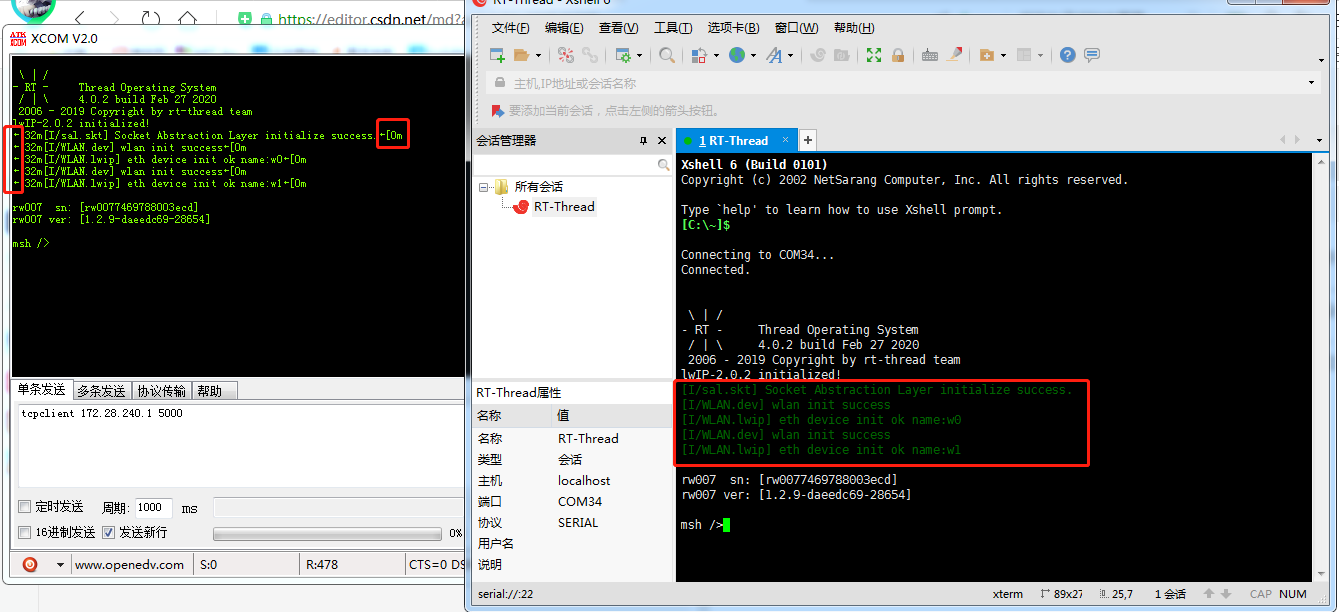Open the on-screen keyboard icon
This screenshot has height=612, width=1339.
pyautogui.click(x=930, y=55)
